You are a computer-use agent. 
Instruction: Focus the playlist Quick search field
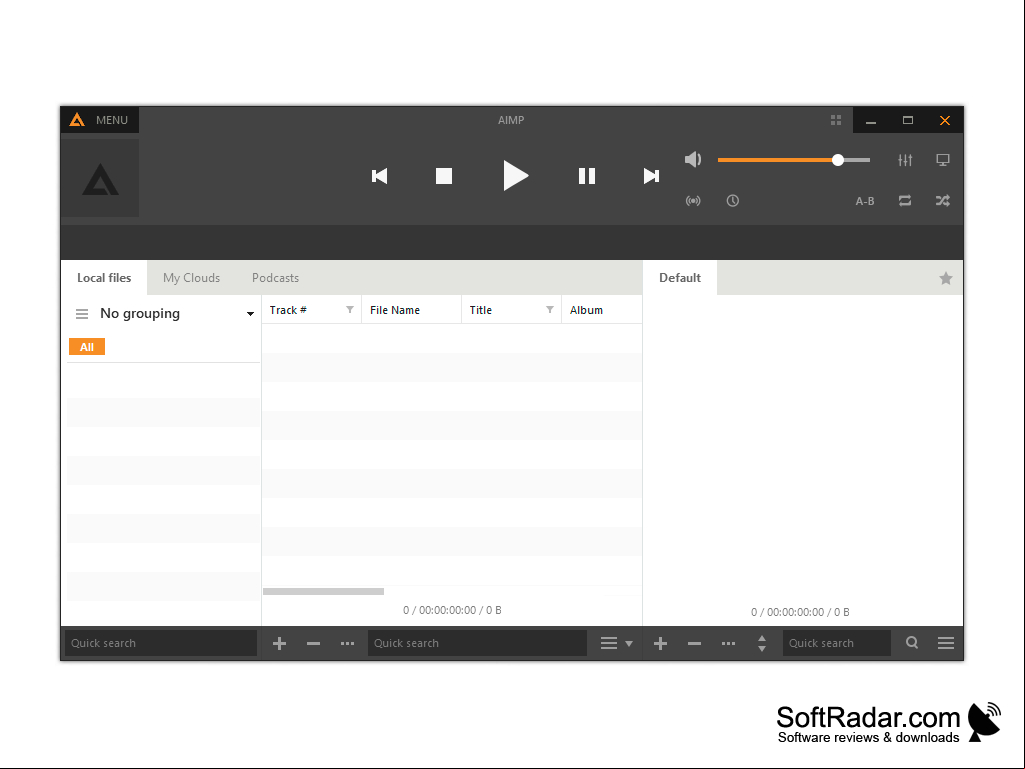(837, 643)
